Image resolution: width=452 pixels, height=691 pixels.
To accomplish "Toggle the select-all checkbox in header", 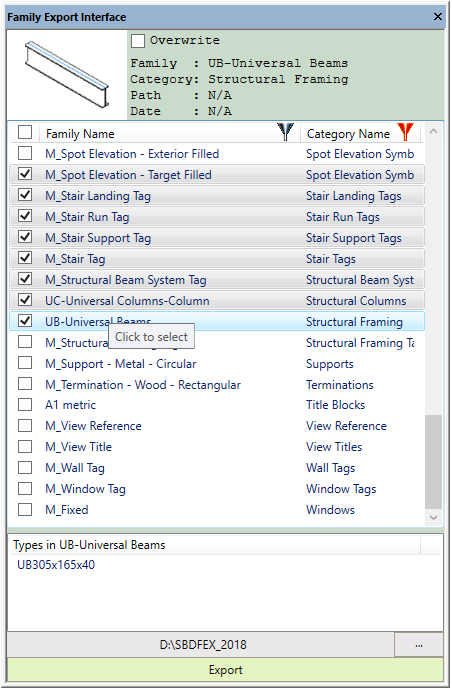I will 25,132.
